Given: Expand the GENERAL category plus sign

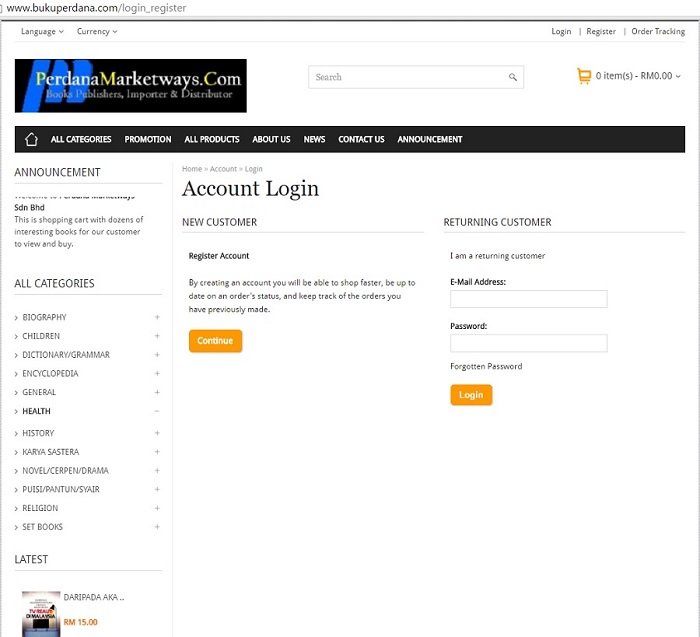Looking at the screenshot, I should 157,392.
